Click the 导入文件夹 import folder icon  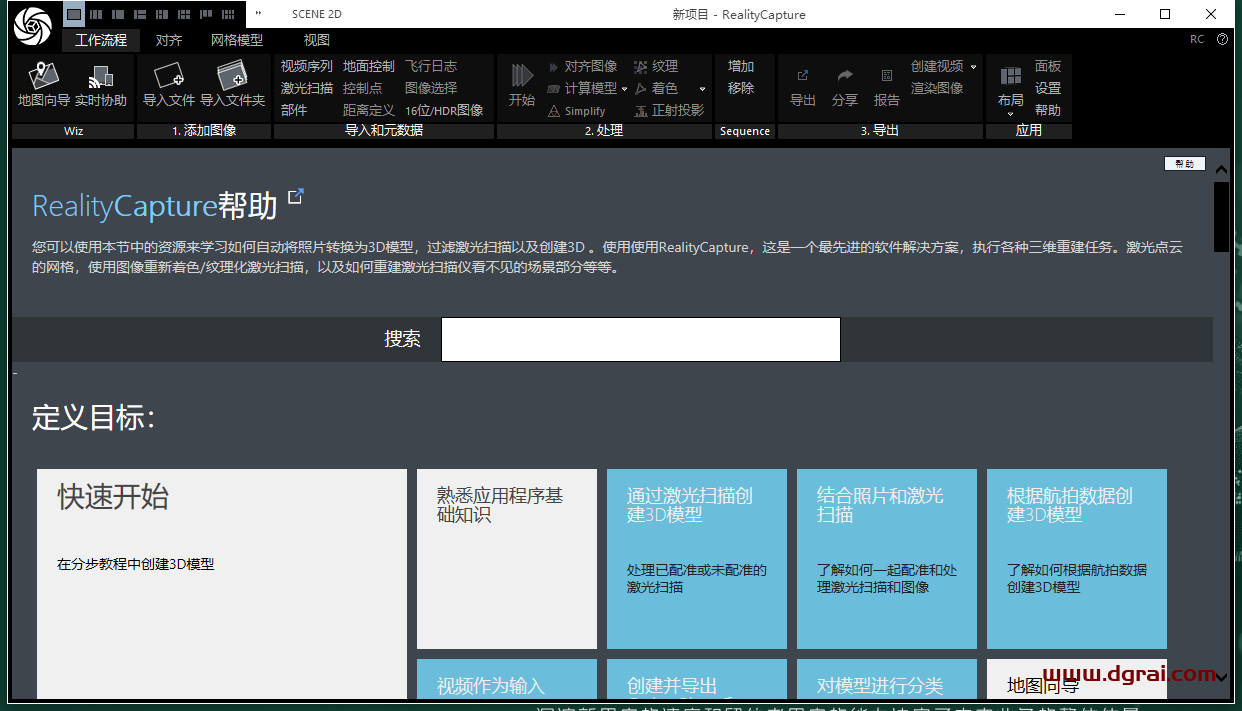[232, 77]
